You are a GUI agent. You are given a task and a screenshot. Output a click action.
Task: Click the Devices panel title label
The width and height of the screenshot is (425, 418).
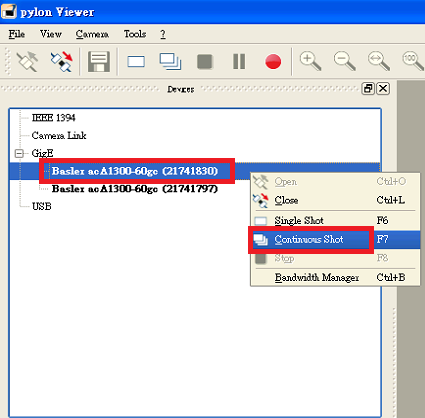point(181,89)
